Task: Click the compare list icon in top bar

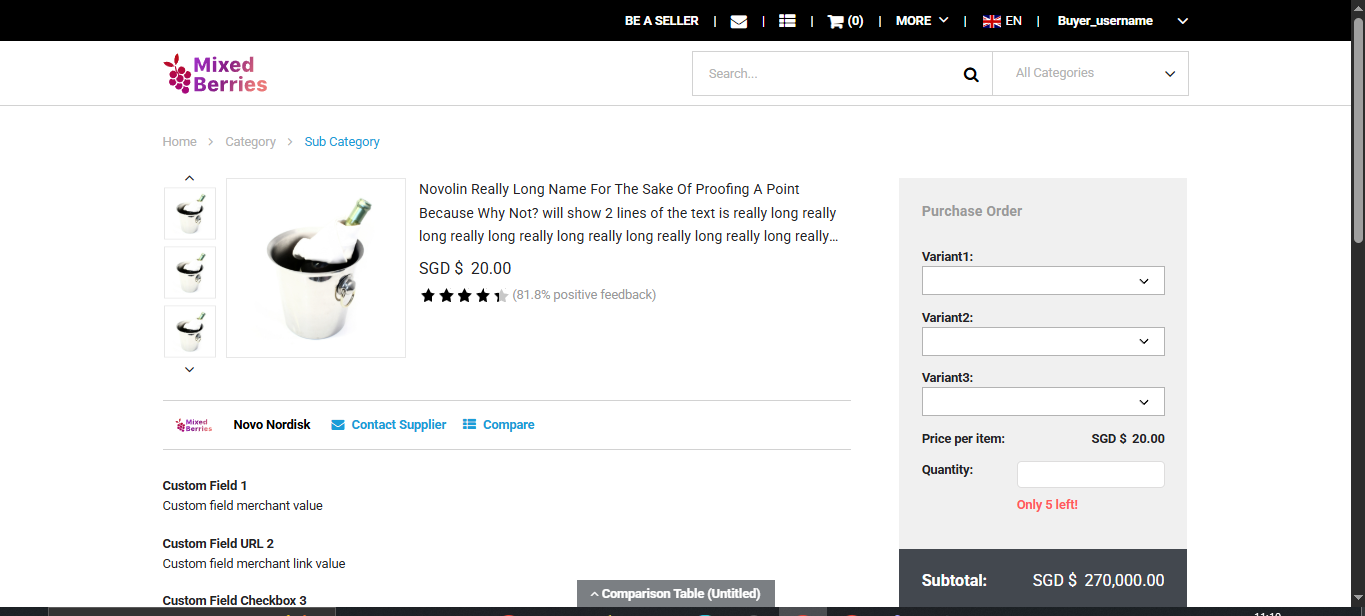Action: point(787,21)
